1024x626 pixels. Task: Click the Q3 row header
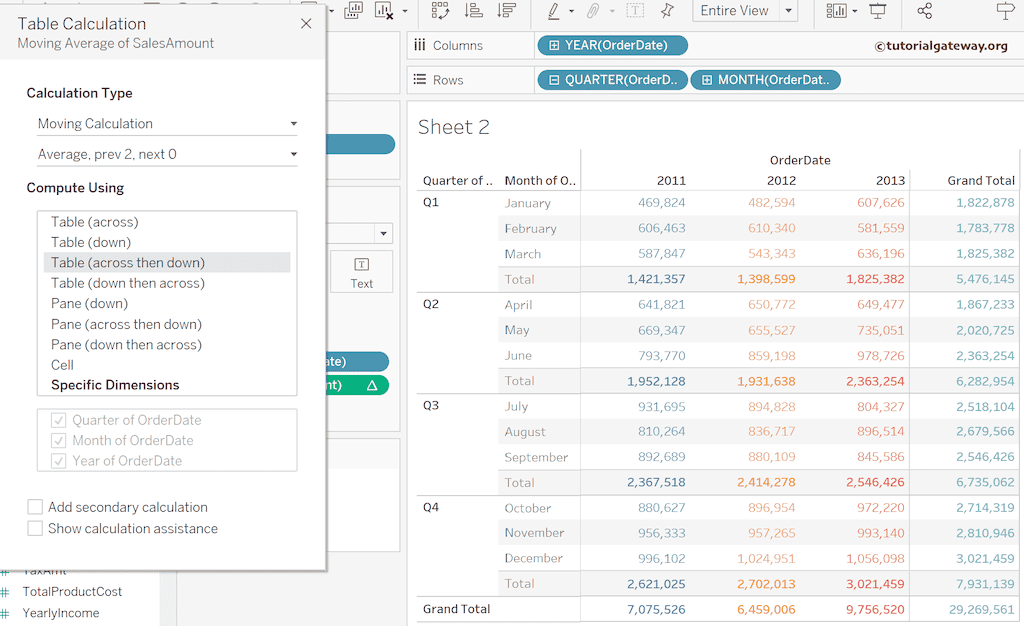[x=430, y=405]
